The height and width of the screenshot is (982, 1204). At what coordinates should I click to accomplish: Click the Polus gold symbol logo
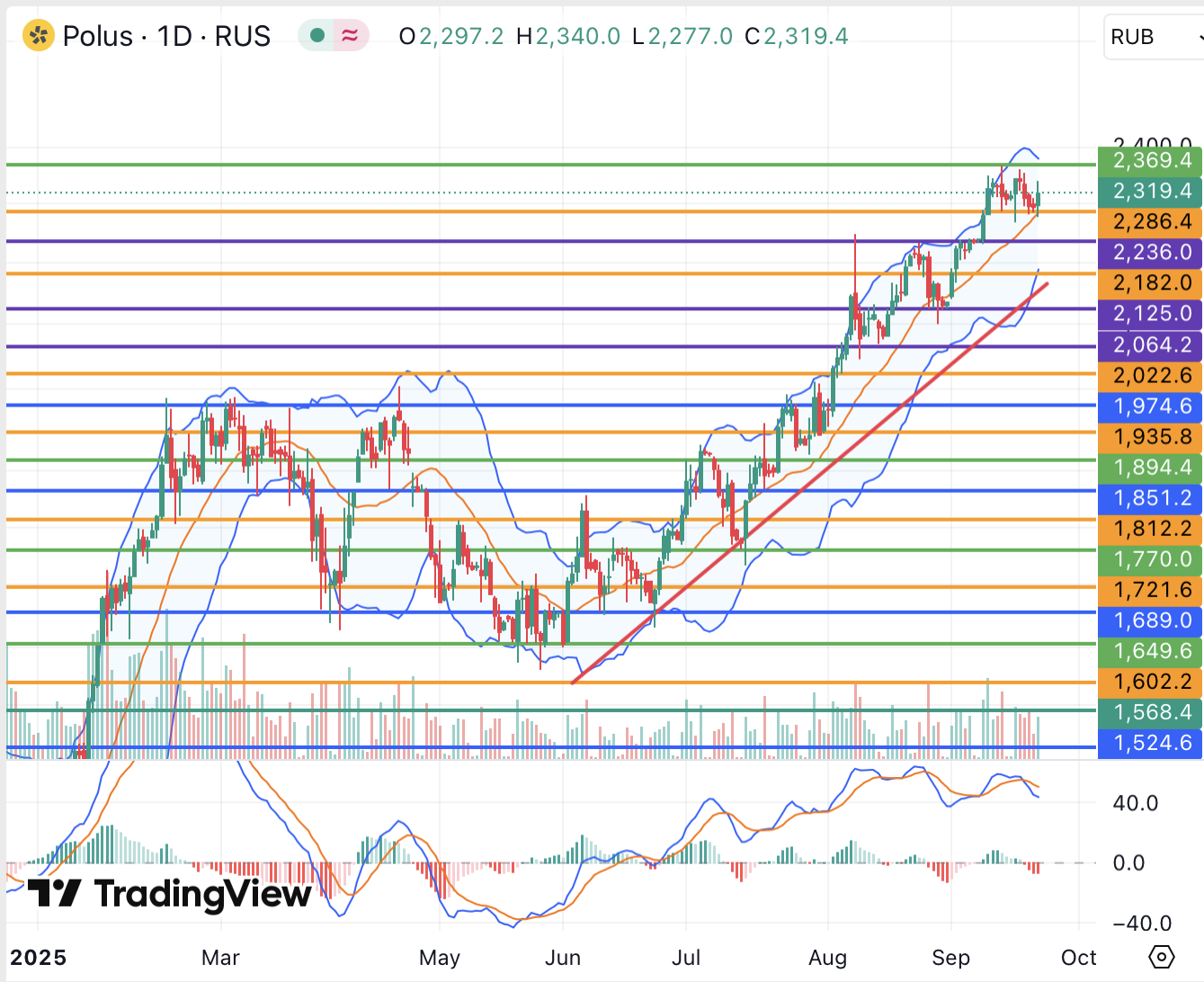(39, 36)
